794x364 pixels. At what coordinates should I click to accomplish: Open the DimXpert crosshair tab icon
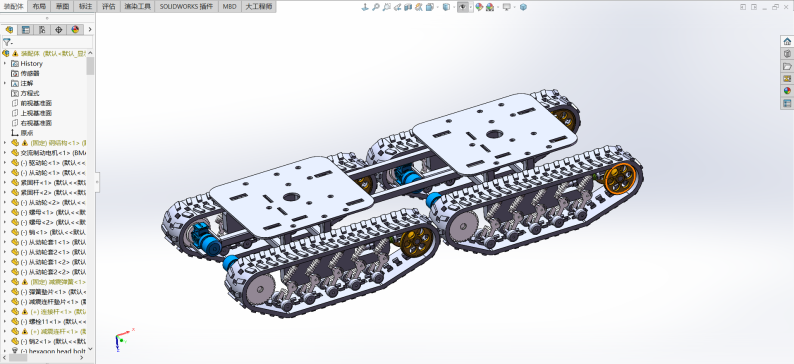click(x=59, y=29)
